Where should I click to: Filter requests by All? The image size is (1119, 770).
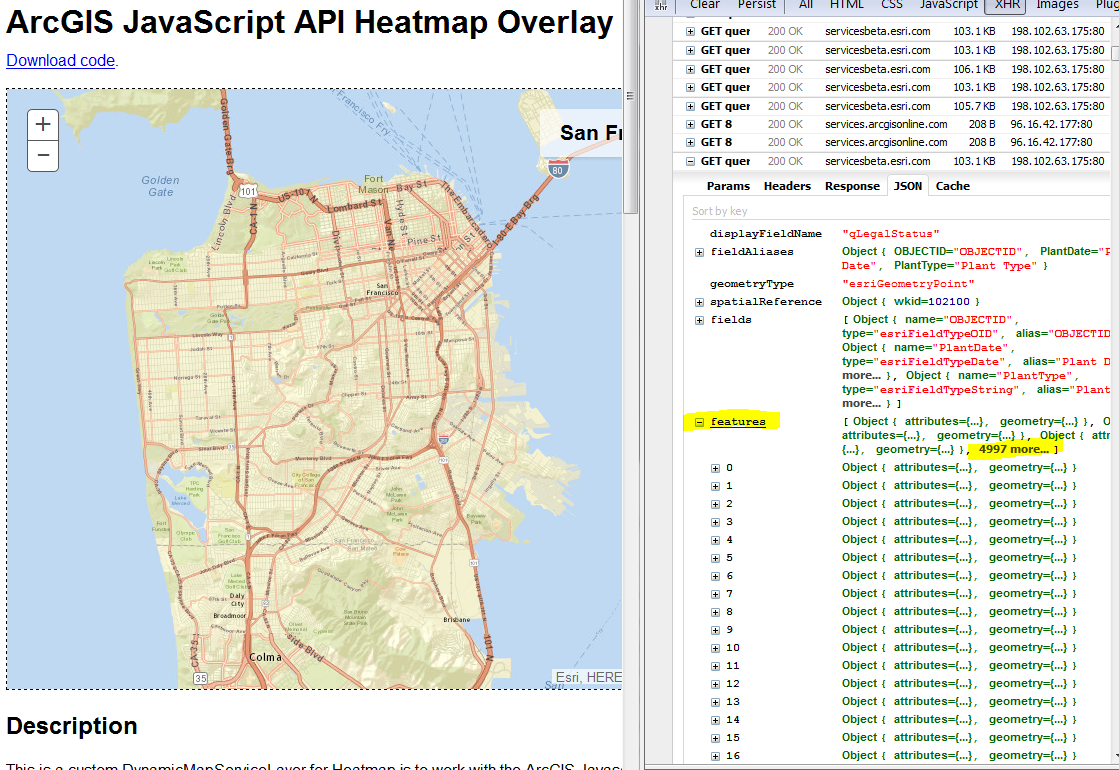pos(806,5)
